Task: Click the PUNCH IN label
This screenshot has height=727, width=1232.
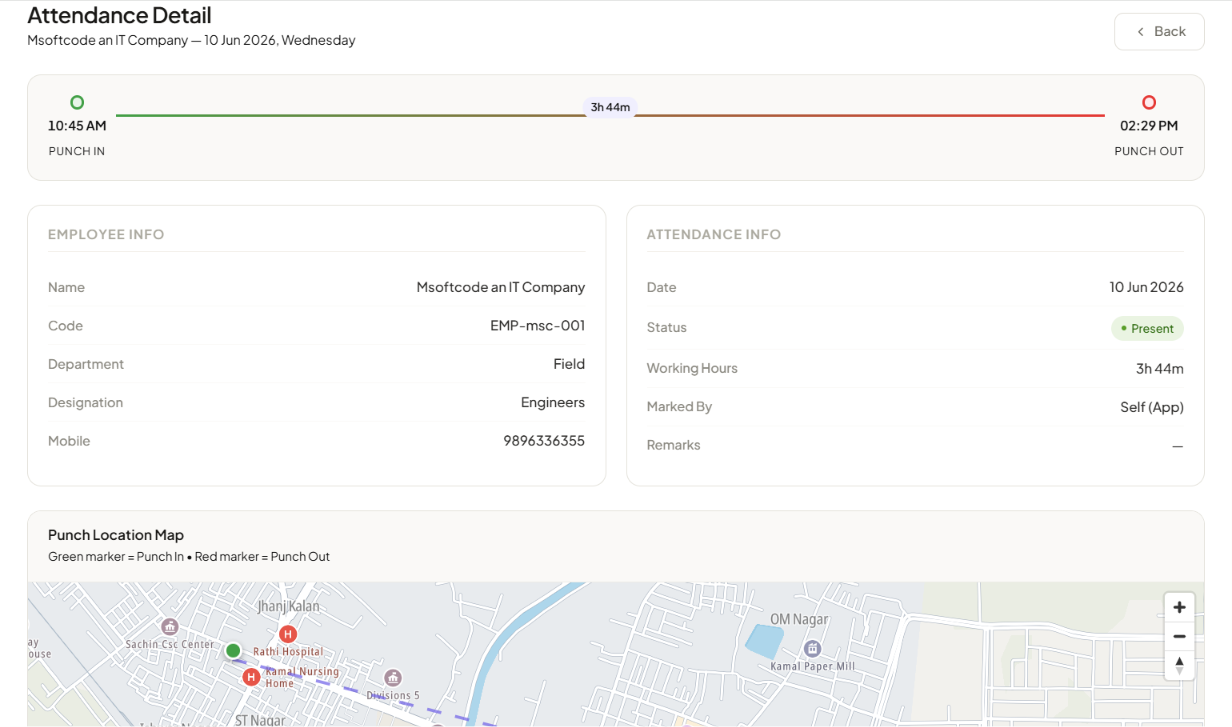Action: click(77, 151)
